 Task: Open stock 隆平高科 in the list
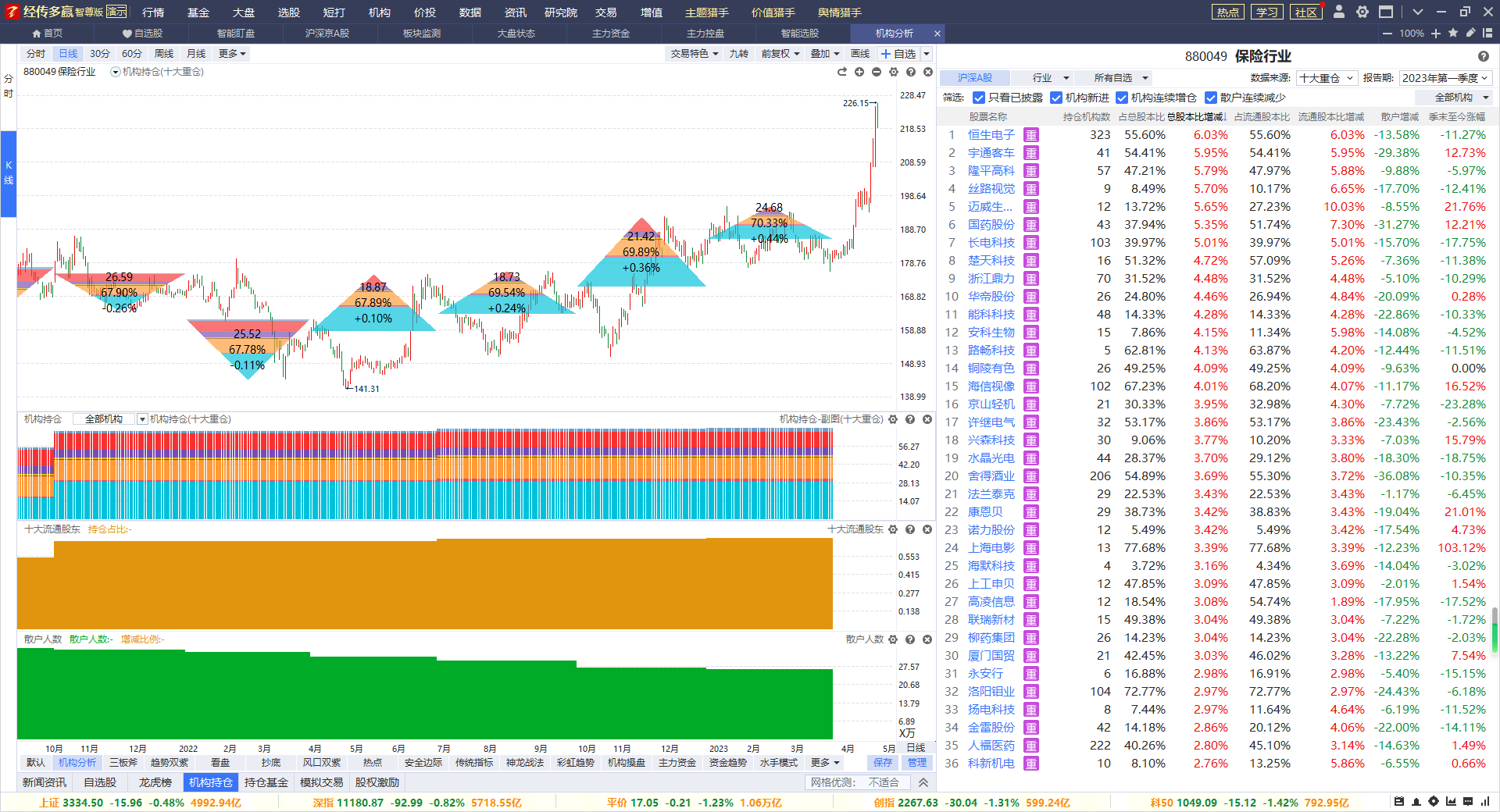991,171
